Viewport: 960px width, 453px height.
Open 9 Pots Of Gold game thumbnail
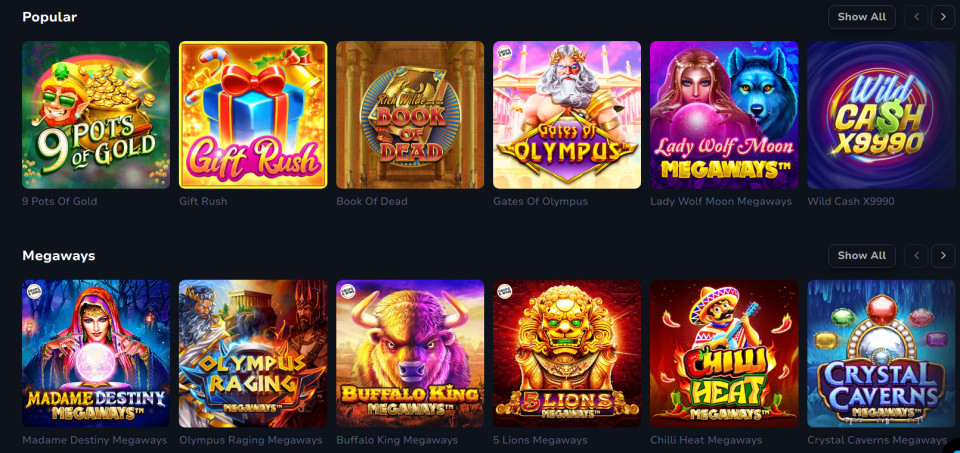[x=96, y=115]
